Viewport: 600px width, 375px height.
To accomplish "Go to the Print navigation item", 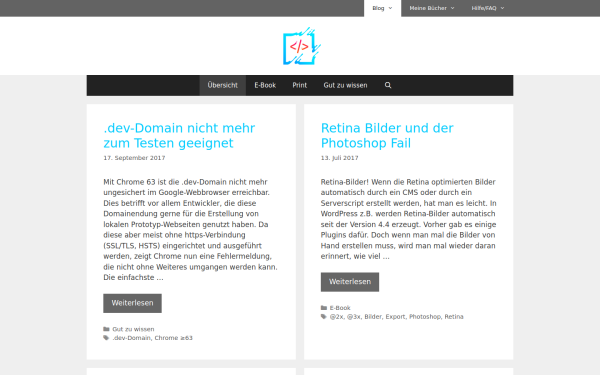I will pos(300,85).
